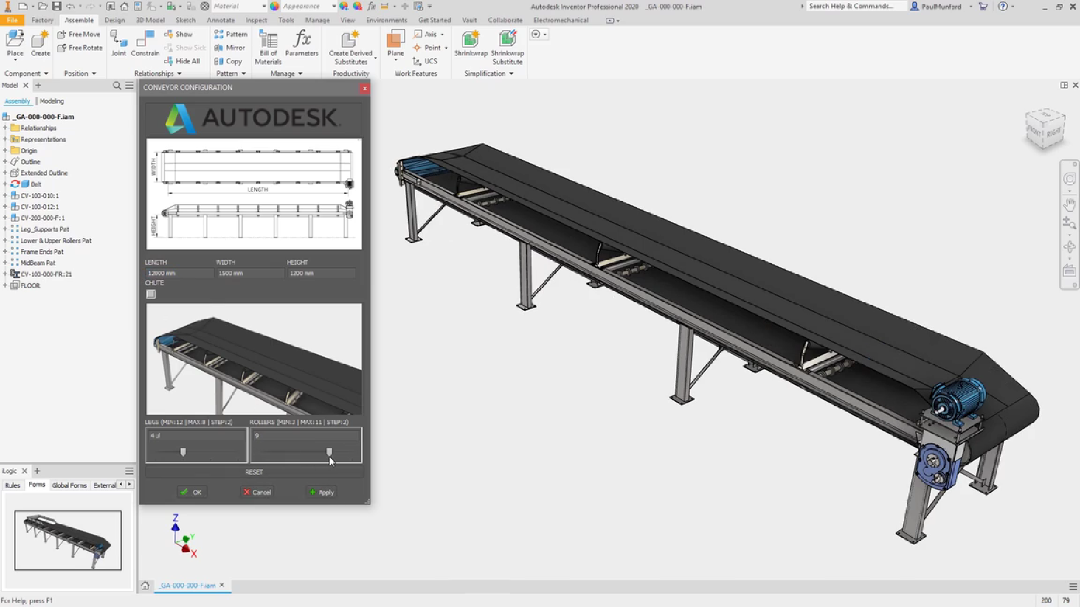
Task: Click the LENGTH input field
Action: 178,273
